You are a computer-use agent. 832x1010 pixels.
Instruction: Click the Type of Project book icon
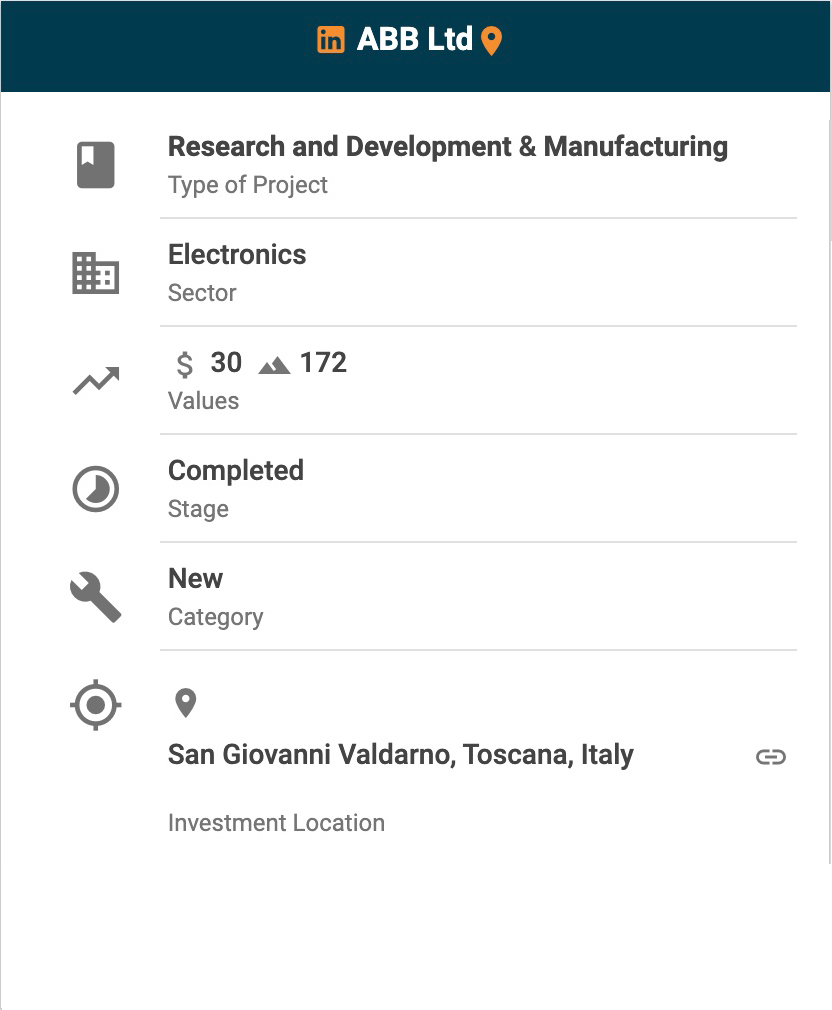[96, 165]
